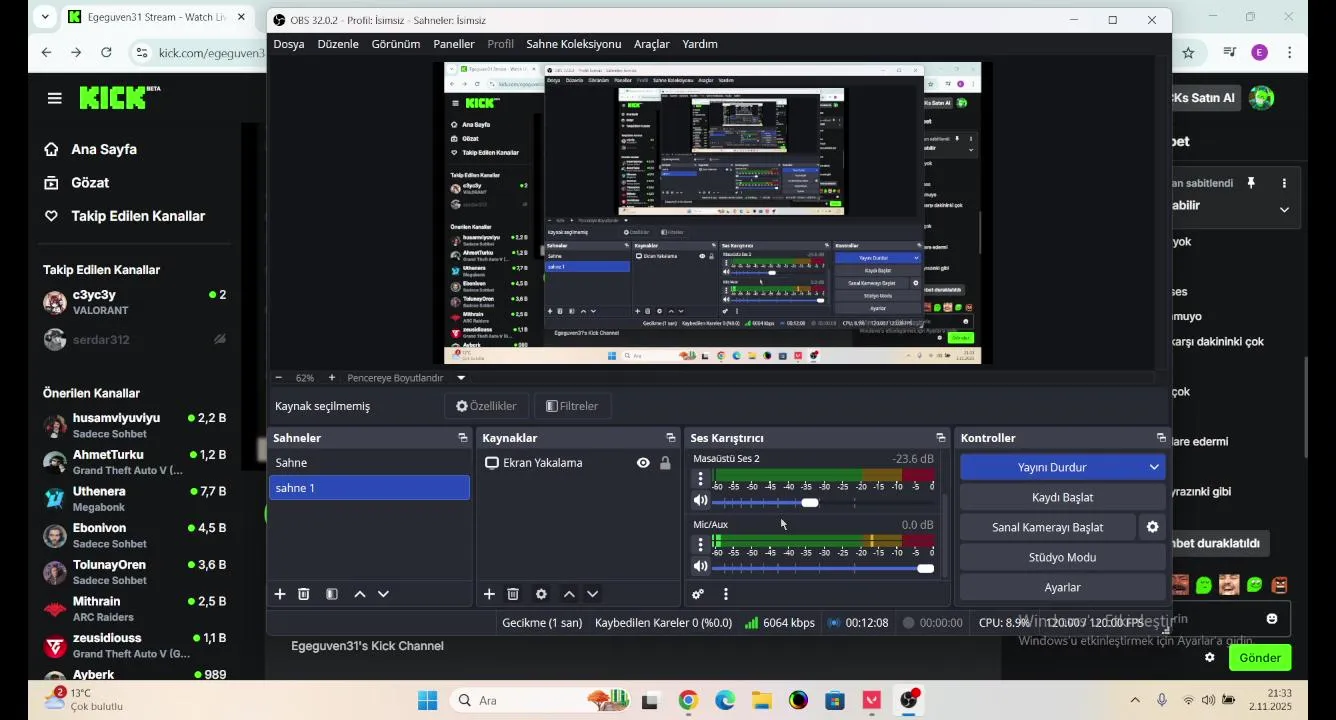
Task: Open Google Chrome from the taskbar
Action: click(688, 700)
